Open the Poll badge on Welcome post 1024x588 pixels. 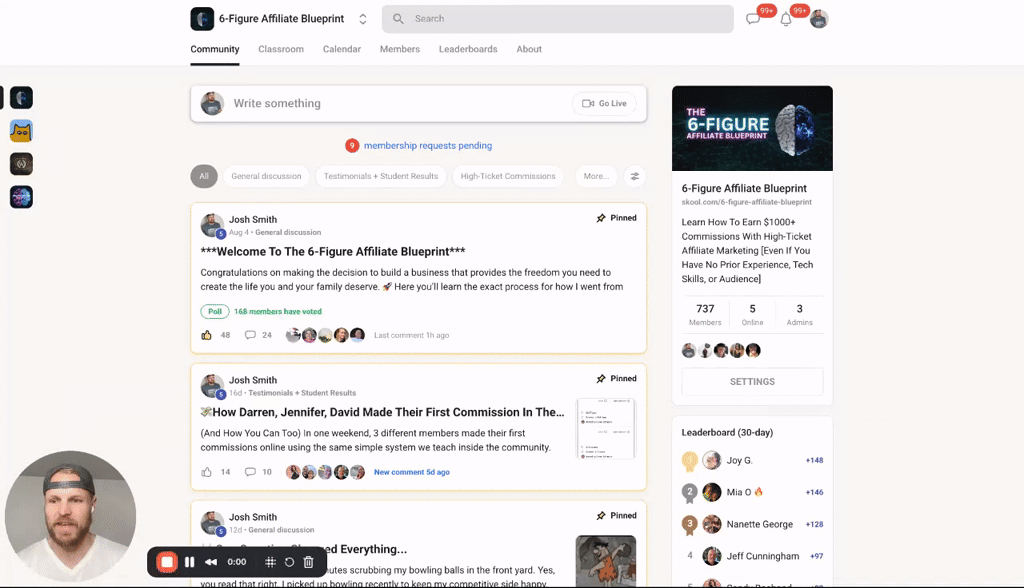coord(215,312)
